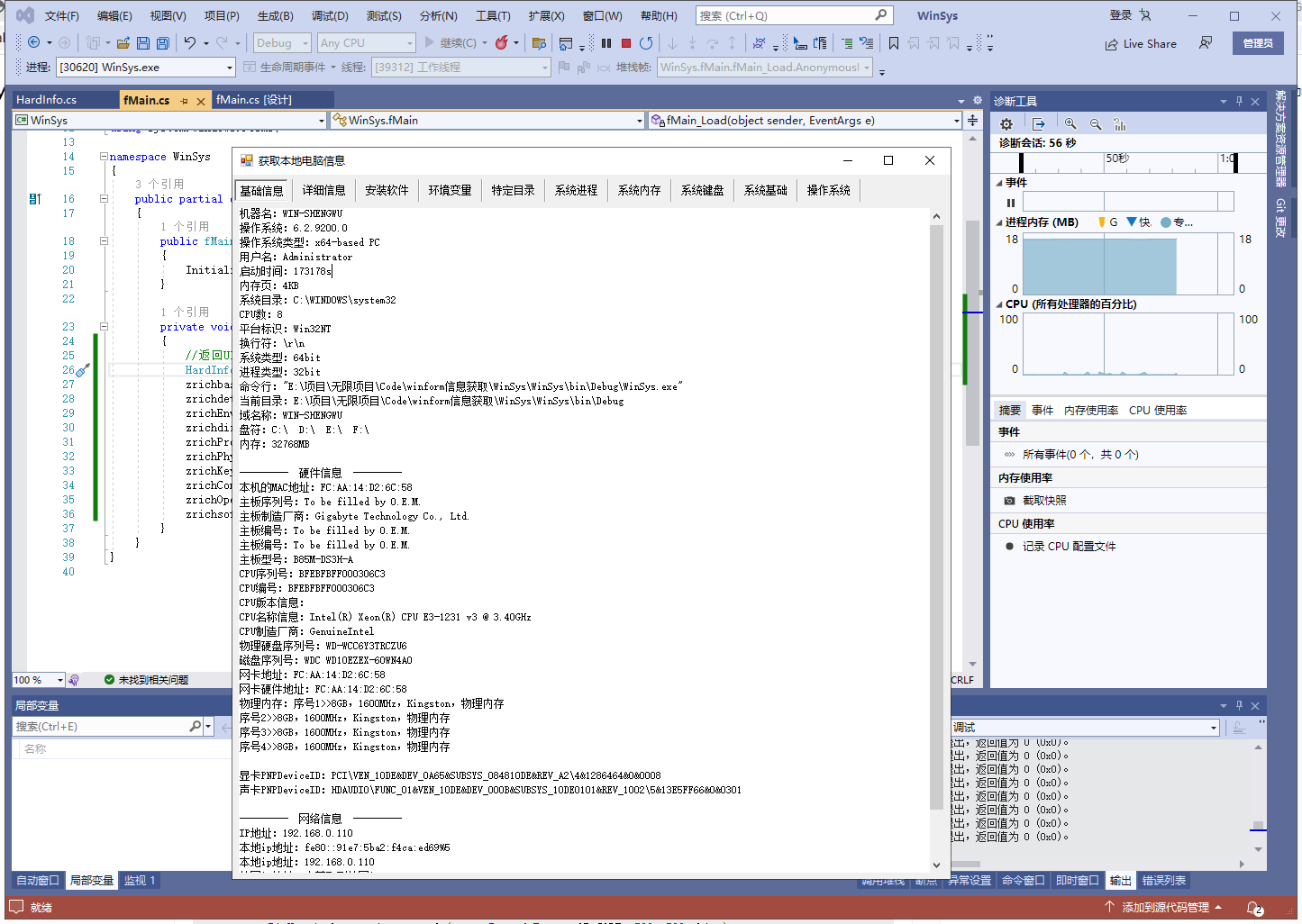Viewport: 1302px width, 924px height.
Task: Collapse the CPU usage graph section
Action: point(999,304)
